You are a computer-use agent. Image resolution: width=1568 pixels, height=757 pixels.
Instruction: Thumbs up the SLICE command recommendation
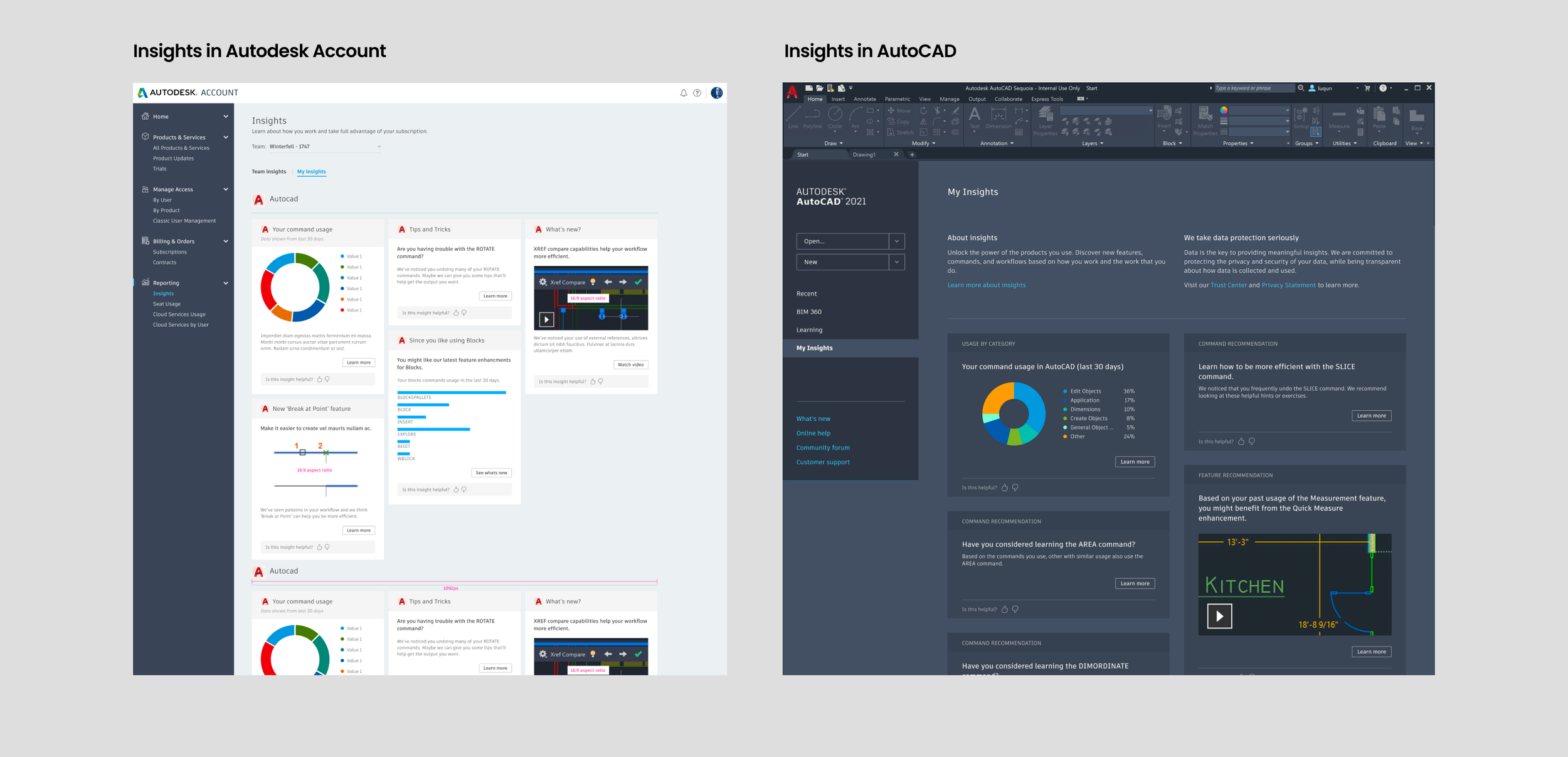(x=1241, y=442)
